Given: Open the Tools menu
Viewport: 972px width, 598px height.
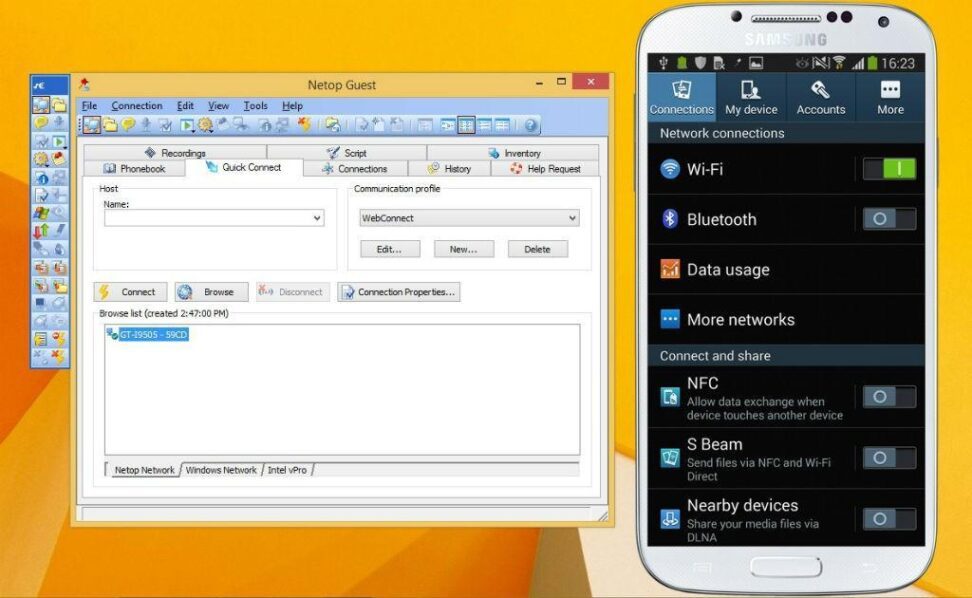Looking at the screenshot, I should click(x=256, y=105).
